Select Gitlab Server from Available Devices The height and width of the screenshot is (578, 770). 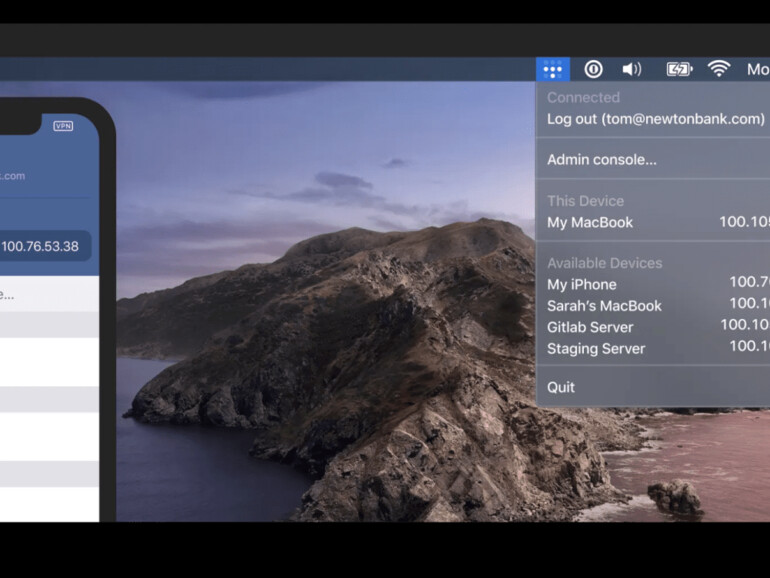click(x=589, y=327)
